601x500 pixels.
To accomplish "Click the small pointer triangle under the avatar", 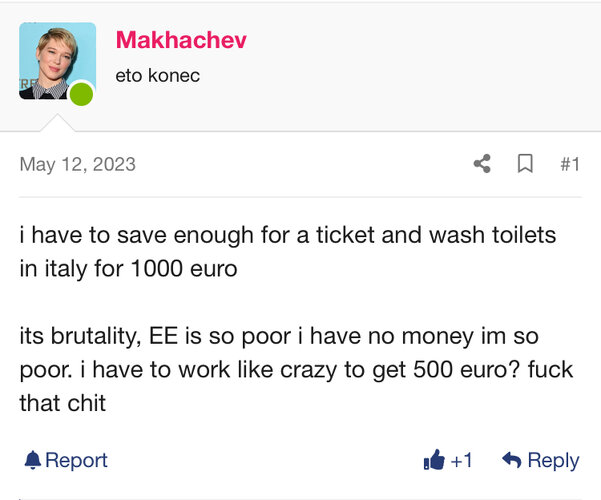I will [x=57, y=123].
